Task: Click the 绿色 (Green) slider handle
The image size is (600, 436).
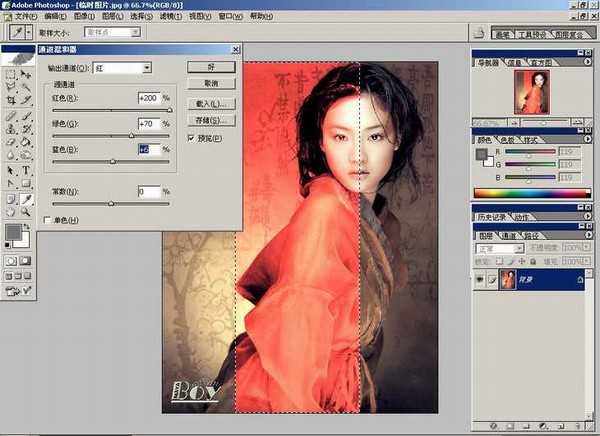Action: (x=131, y=135)
